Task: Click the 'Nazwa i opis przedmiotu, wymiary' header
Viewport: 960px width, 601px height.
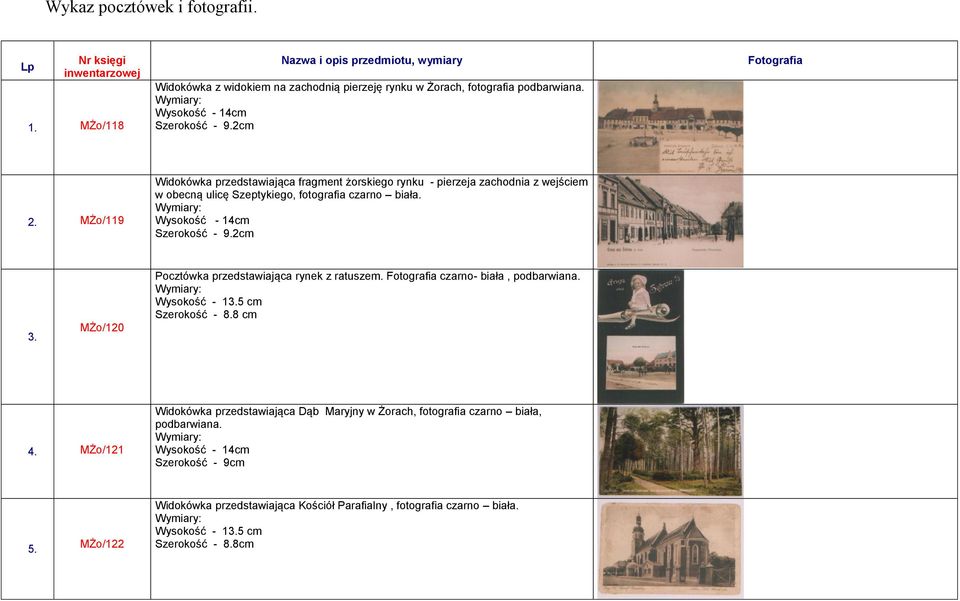Action: [372, 61]
